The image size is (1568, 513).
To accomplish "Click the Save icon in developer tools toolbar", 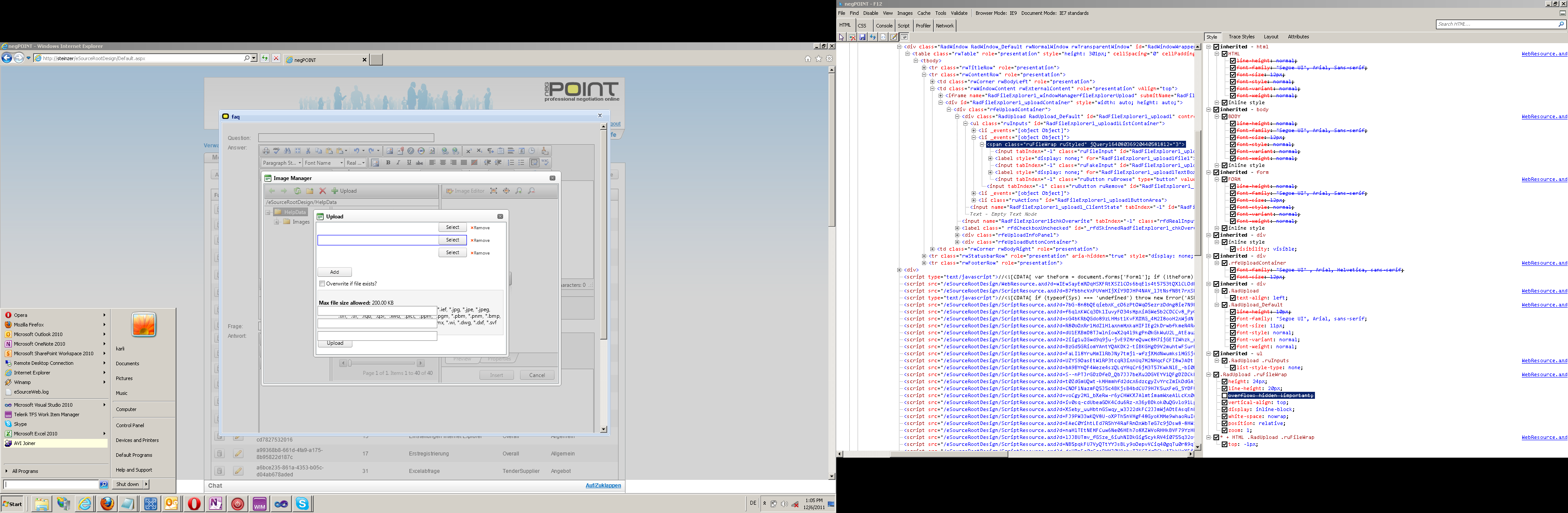I will pos(862,37).
